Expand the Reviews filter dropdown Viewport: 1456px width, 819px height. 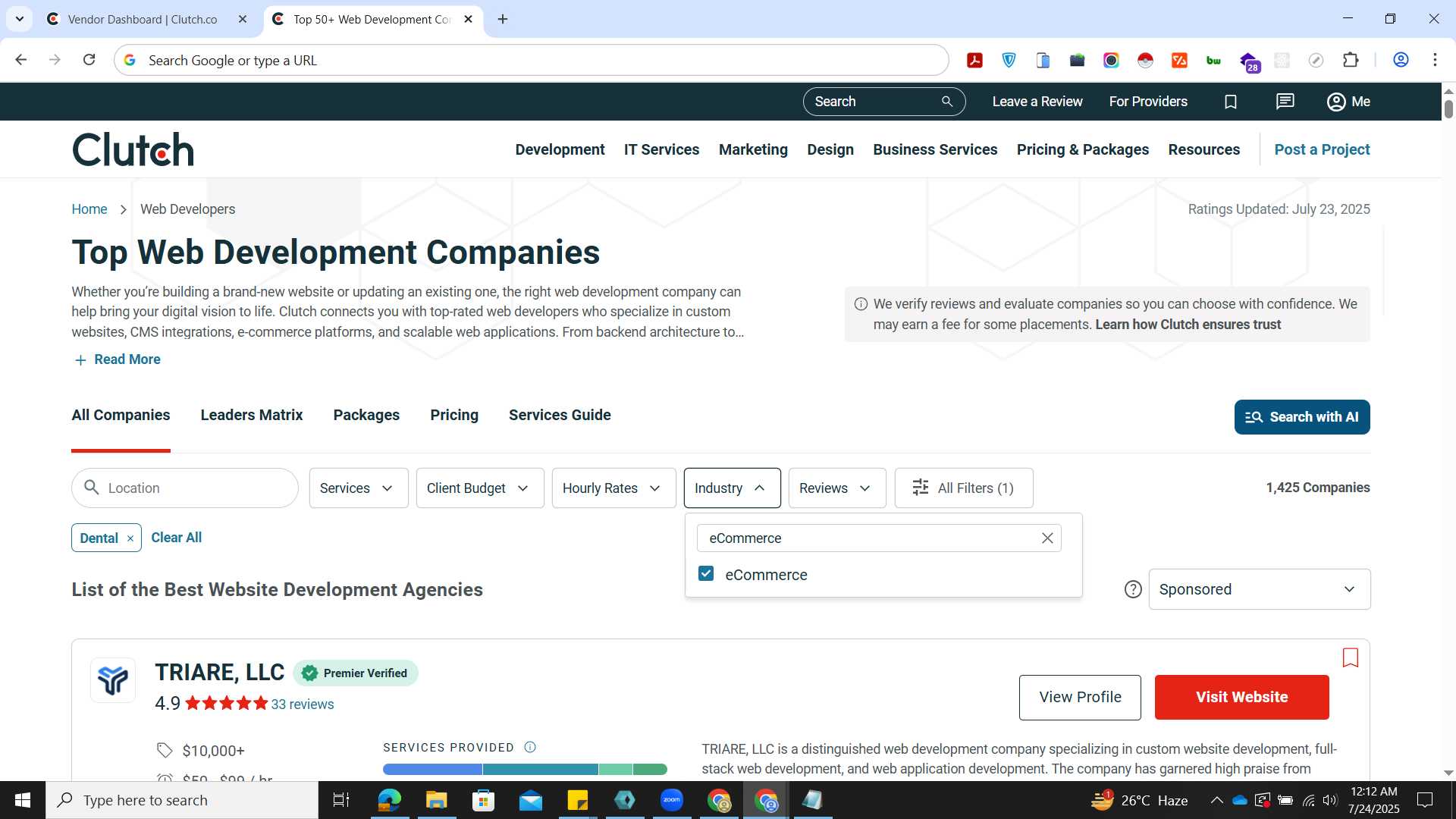pyautogui.click(x=837, y=488)
